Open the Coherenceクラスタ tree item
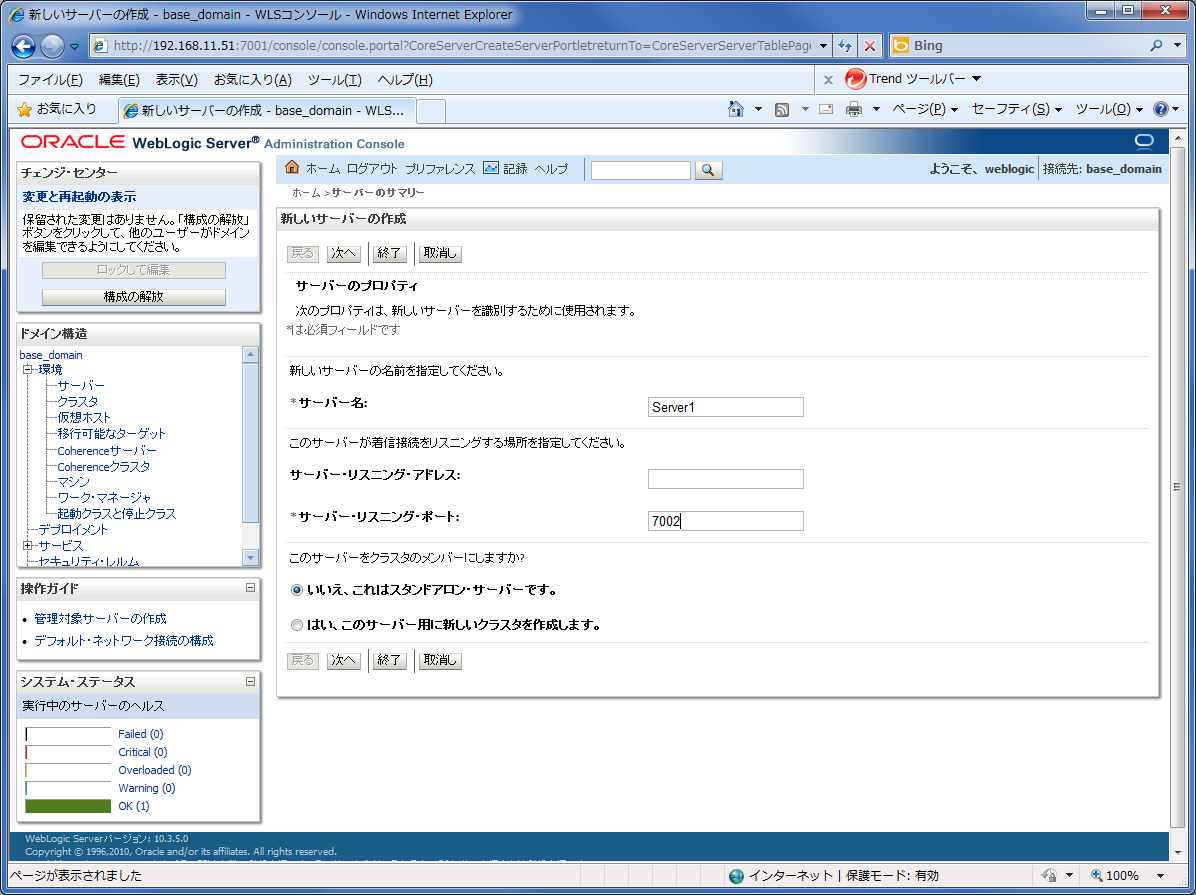1196x895 pixels. coord(104,466)
